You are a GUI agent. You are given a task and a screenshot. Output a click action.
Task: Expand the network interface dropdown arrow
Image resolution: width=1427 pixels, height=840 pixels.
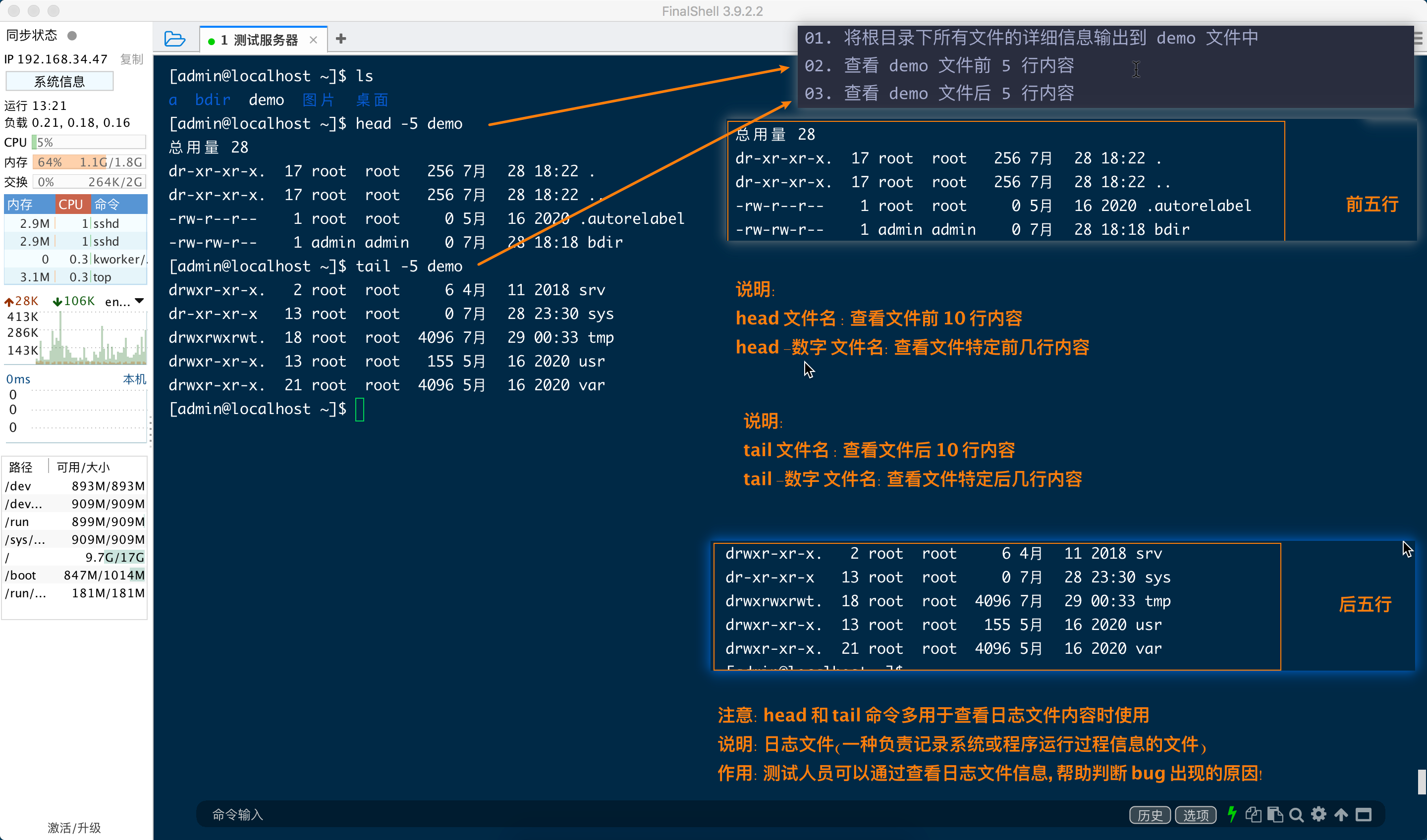point(140,301)
